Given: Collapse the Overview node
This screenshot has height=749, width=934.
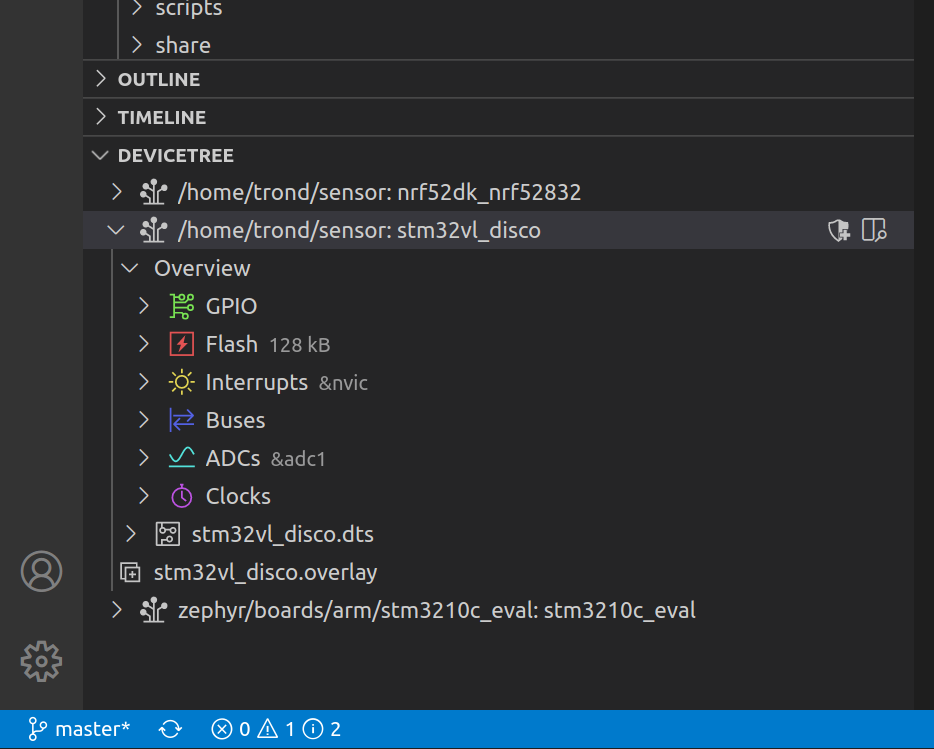Looking at the screenshot, I should 130,268.
